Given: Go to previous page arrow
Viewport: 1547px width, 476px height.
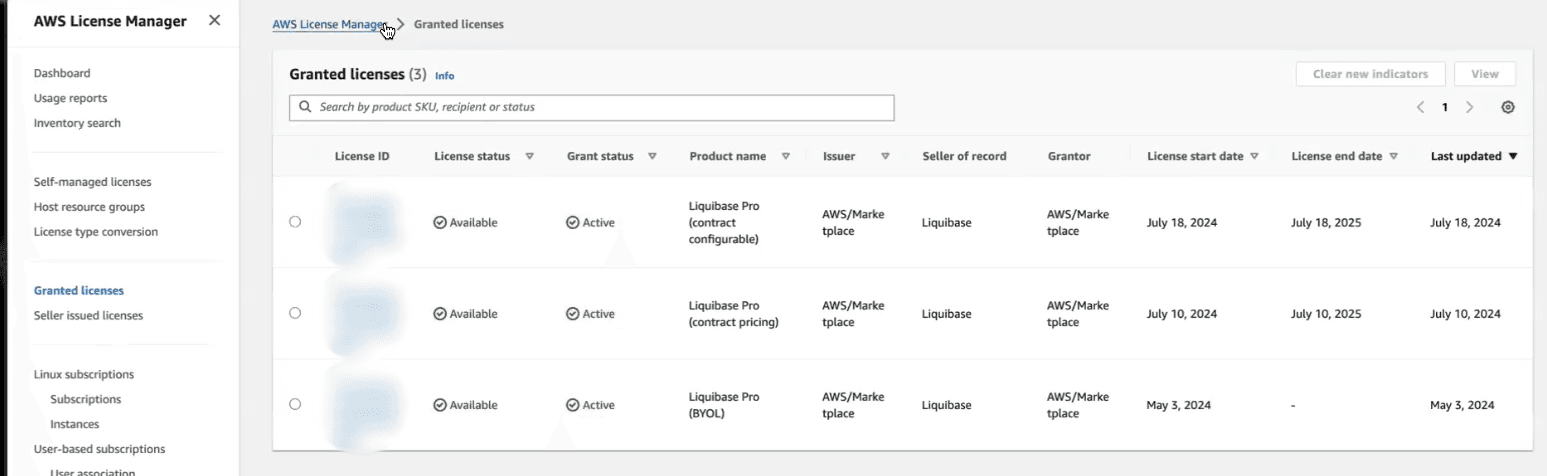Looking at the screenshot, I should coord(1420,107).
